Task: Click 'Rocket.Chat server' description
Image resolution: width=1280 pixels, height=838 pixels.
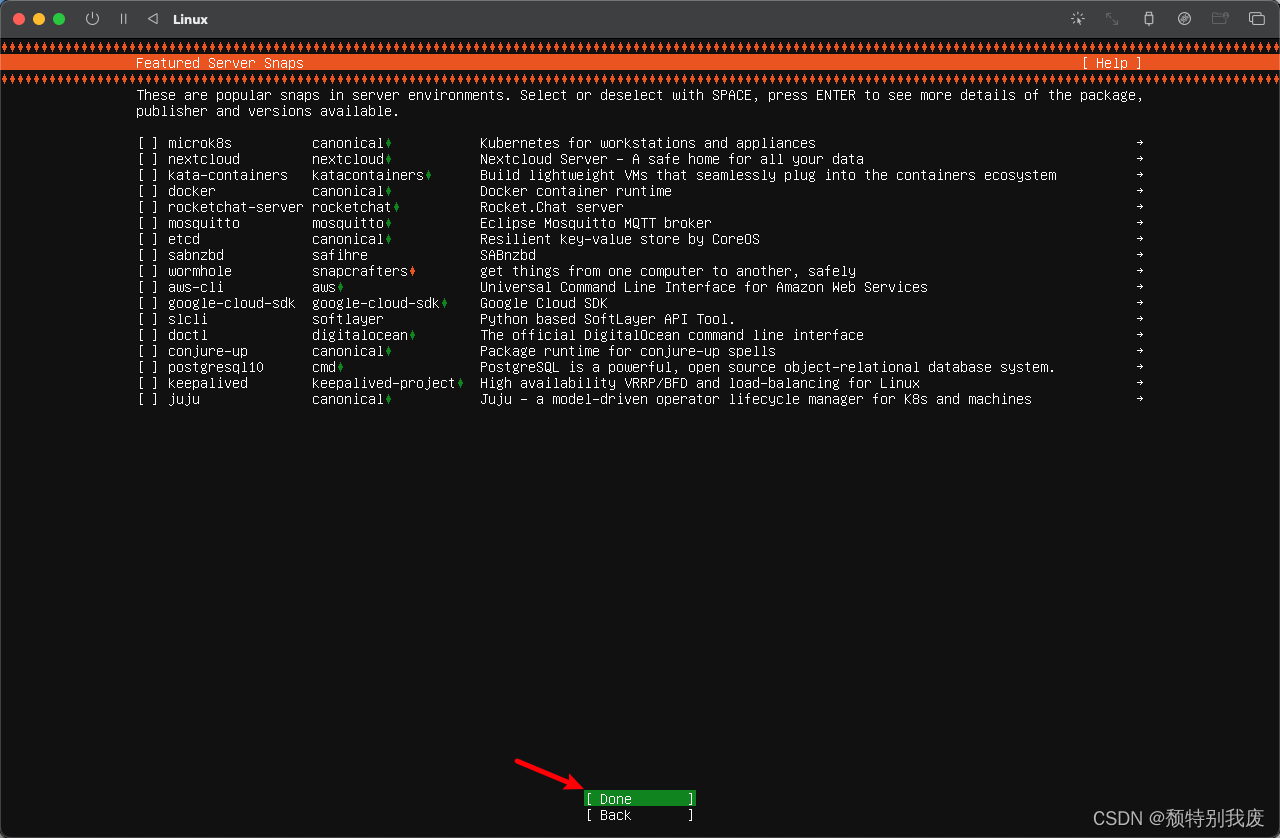Action: point(552,207)
